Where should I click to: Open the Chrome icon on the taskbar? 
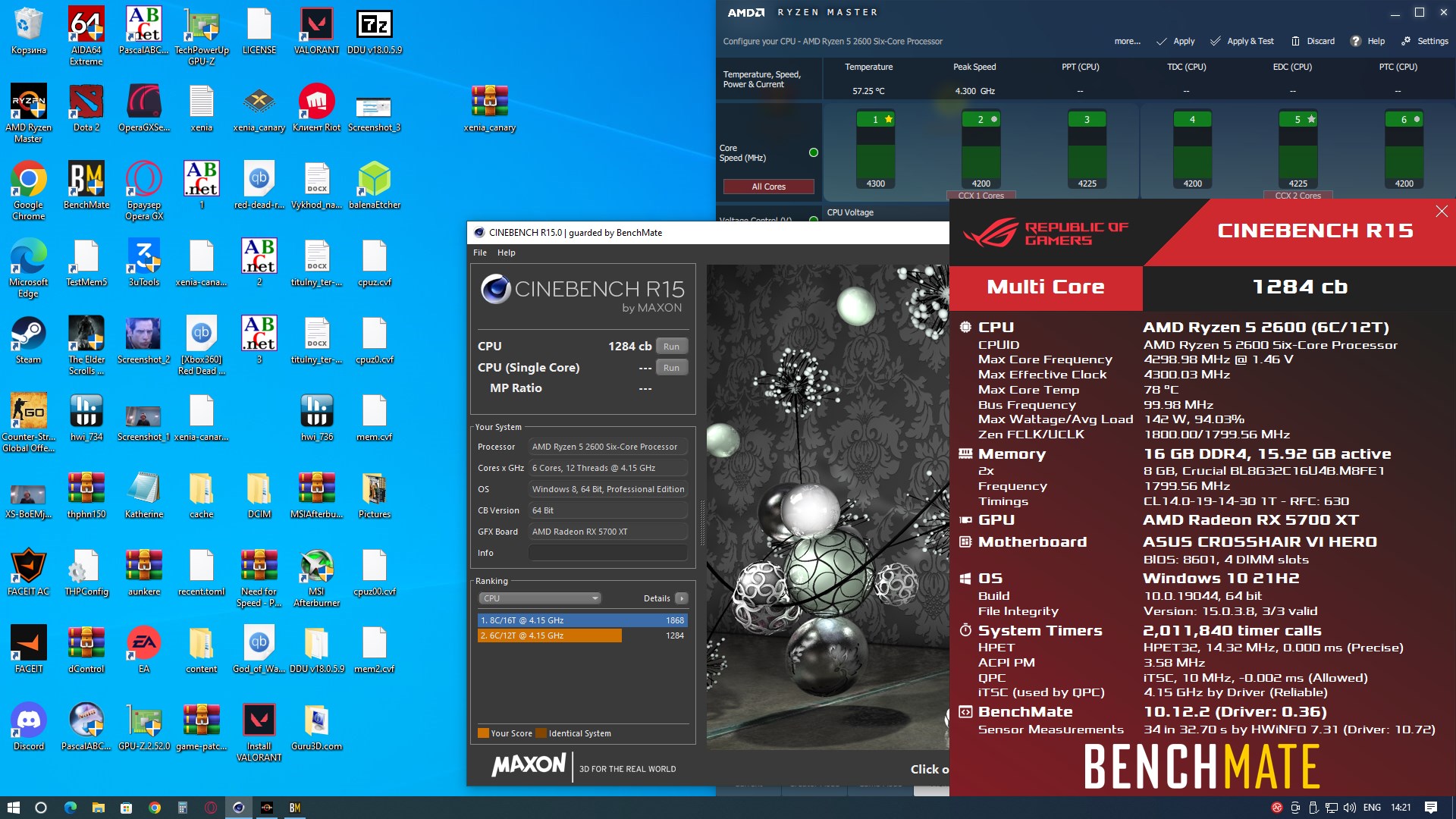point(154,808)
